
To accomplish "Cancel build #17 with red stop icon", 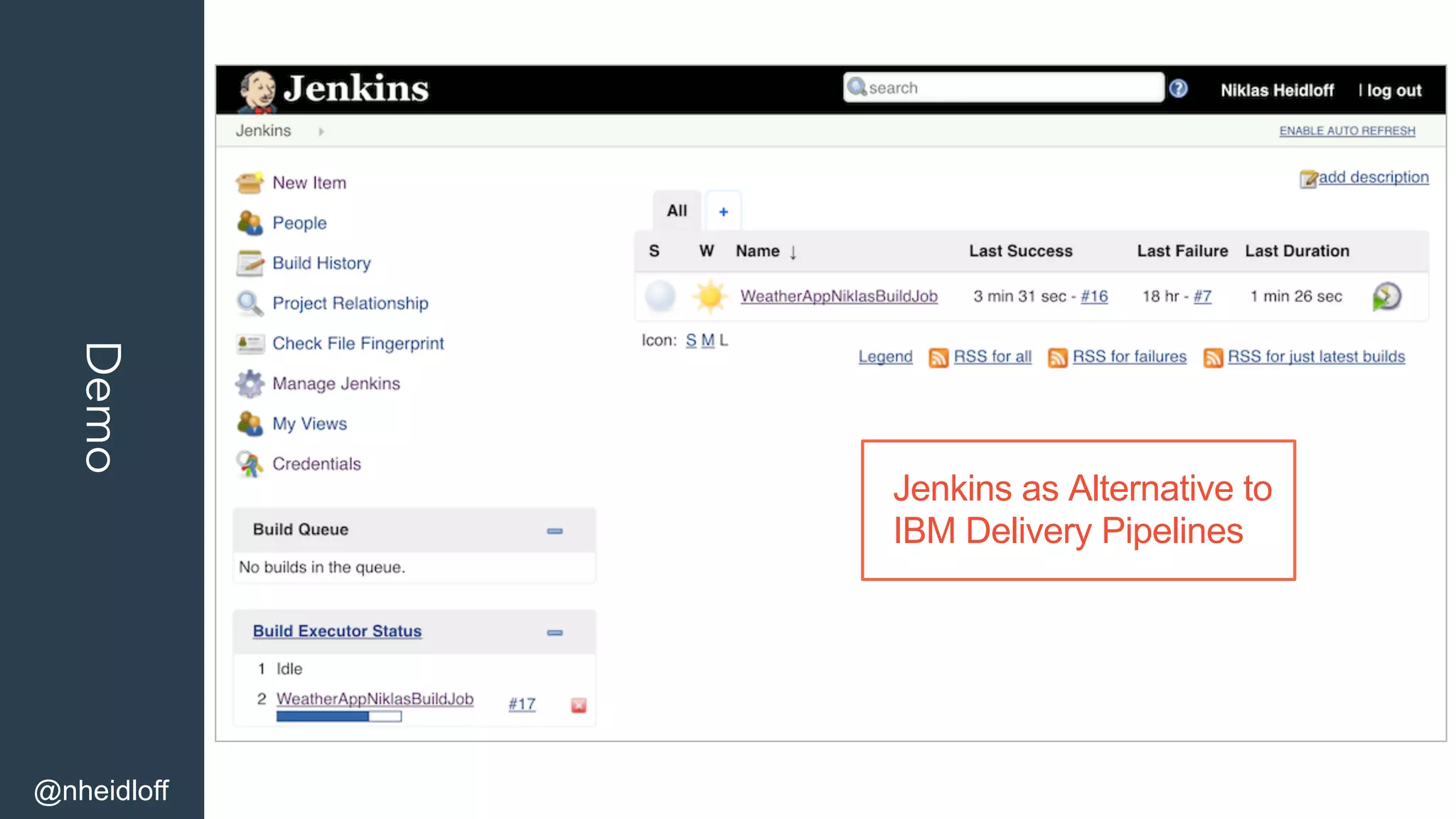I will (x=579, y=705).
